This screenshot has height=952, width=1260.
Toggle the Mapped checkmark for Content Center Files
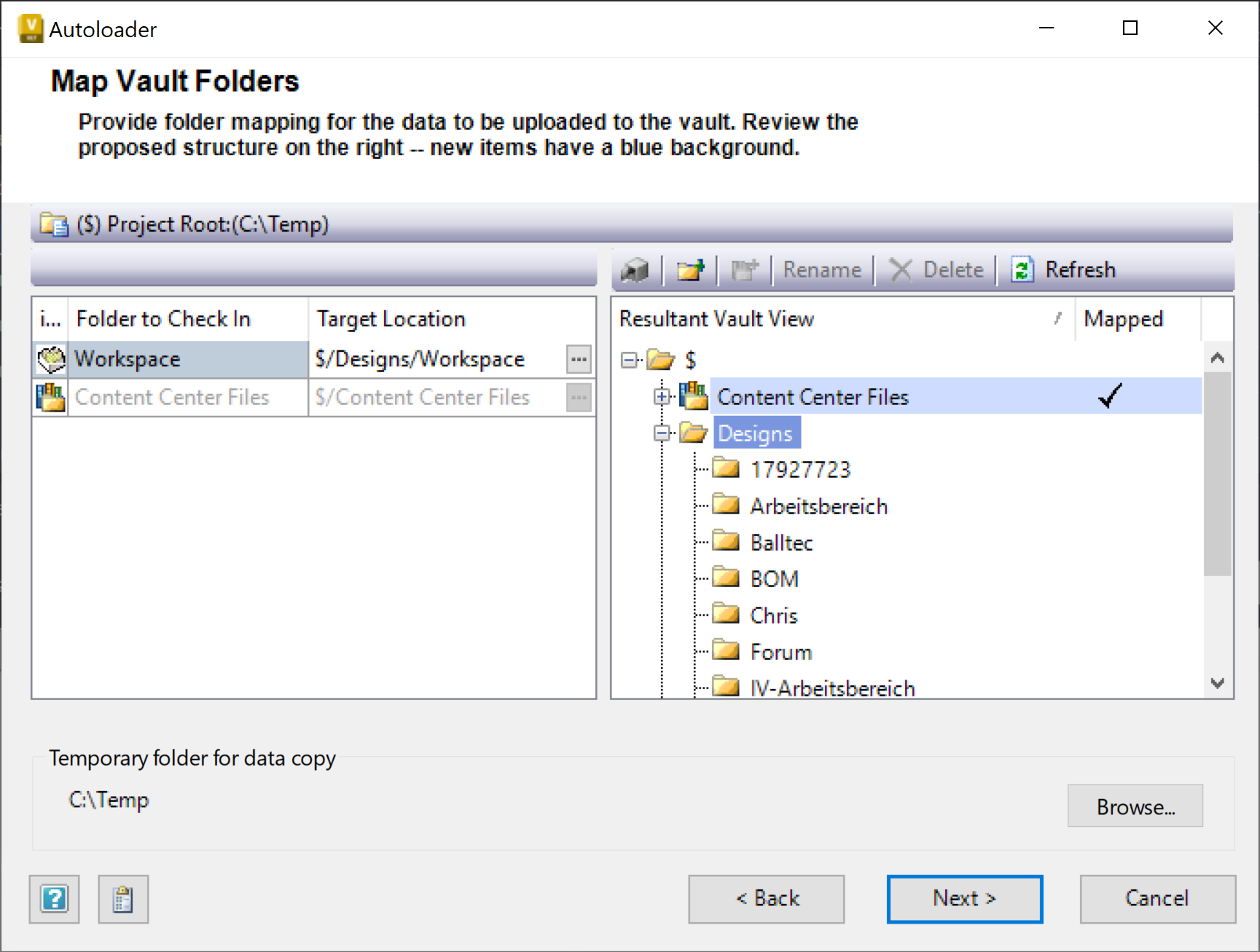[1110, 396]
